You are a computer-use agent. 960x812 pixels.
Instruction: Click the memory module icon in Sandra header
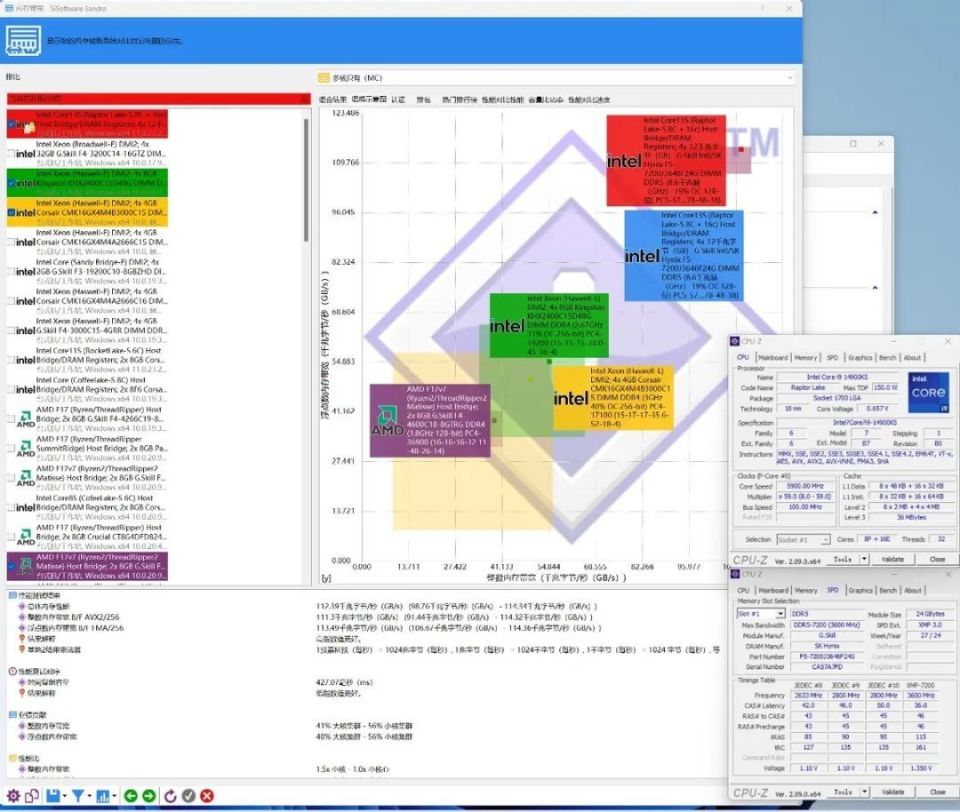coord(23,40)
